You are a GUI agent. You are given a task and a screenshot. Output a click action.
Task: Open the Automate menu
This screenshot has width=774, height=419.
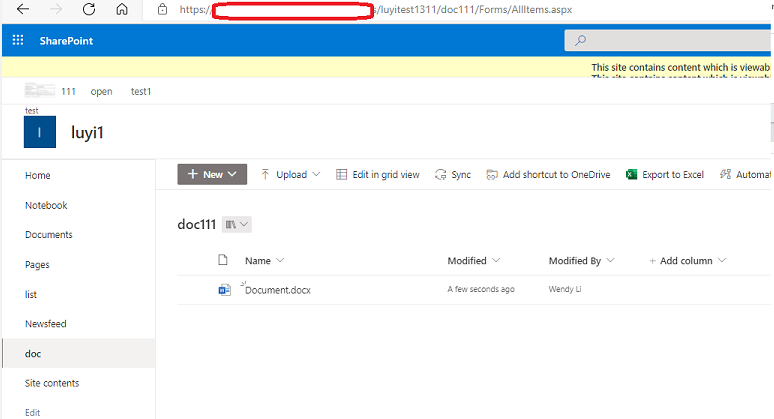[x=745, y=174]
